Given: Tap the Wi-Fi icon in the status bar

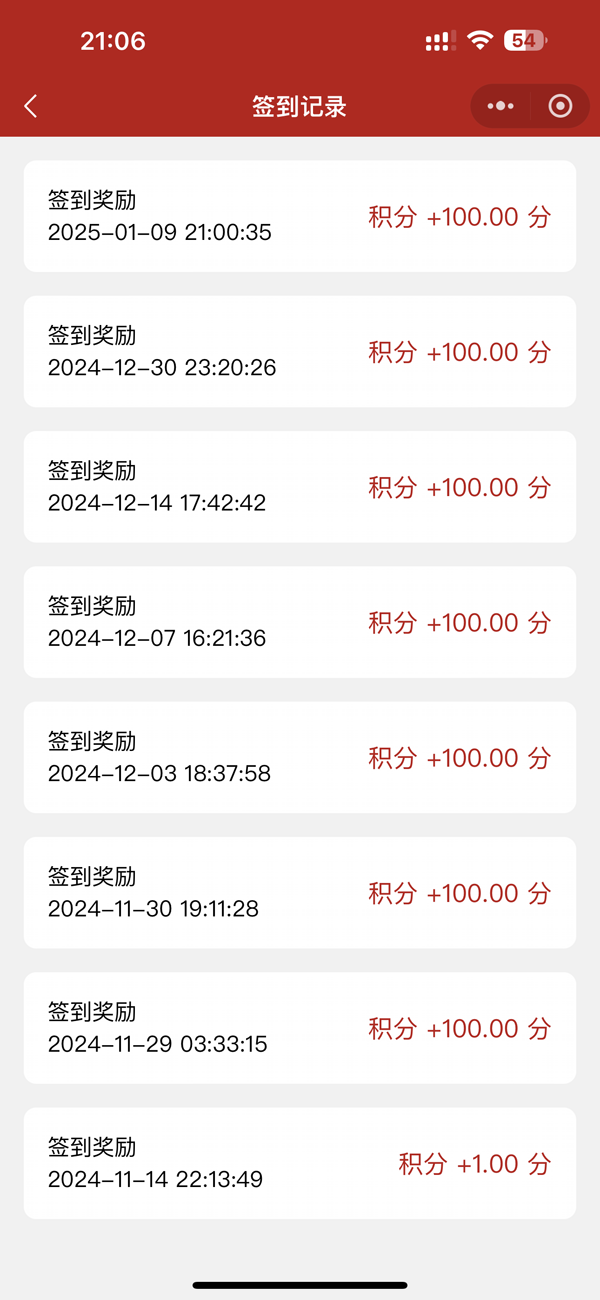Looking at the screenshot, I should click(480, 40).
